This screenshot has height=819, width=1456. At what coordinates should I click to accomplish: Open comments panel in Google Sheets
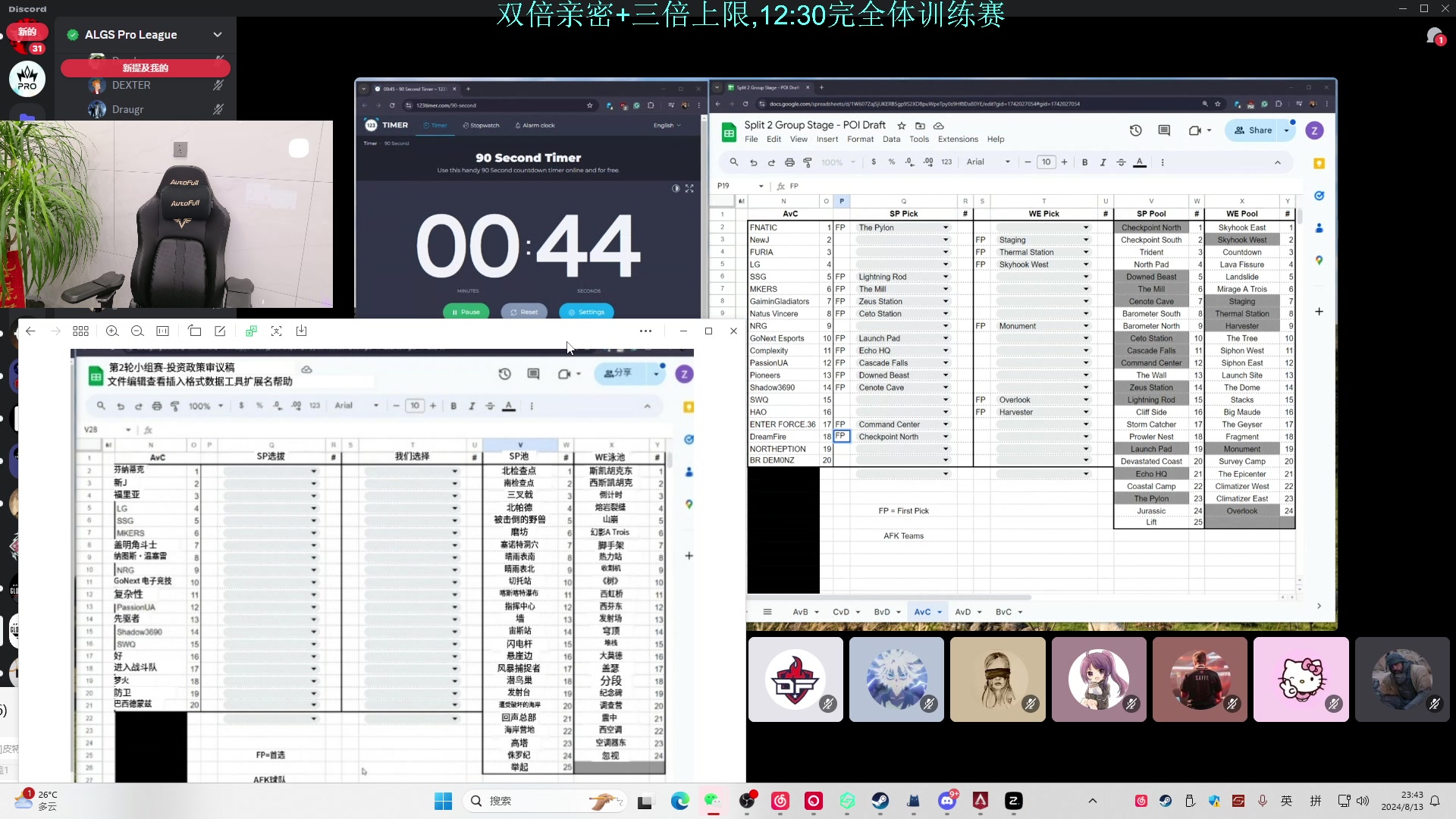(x=1164, y=130)
